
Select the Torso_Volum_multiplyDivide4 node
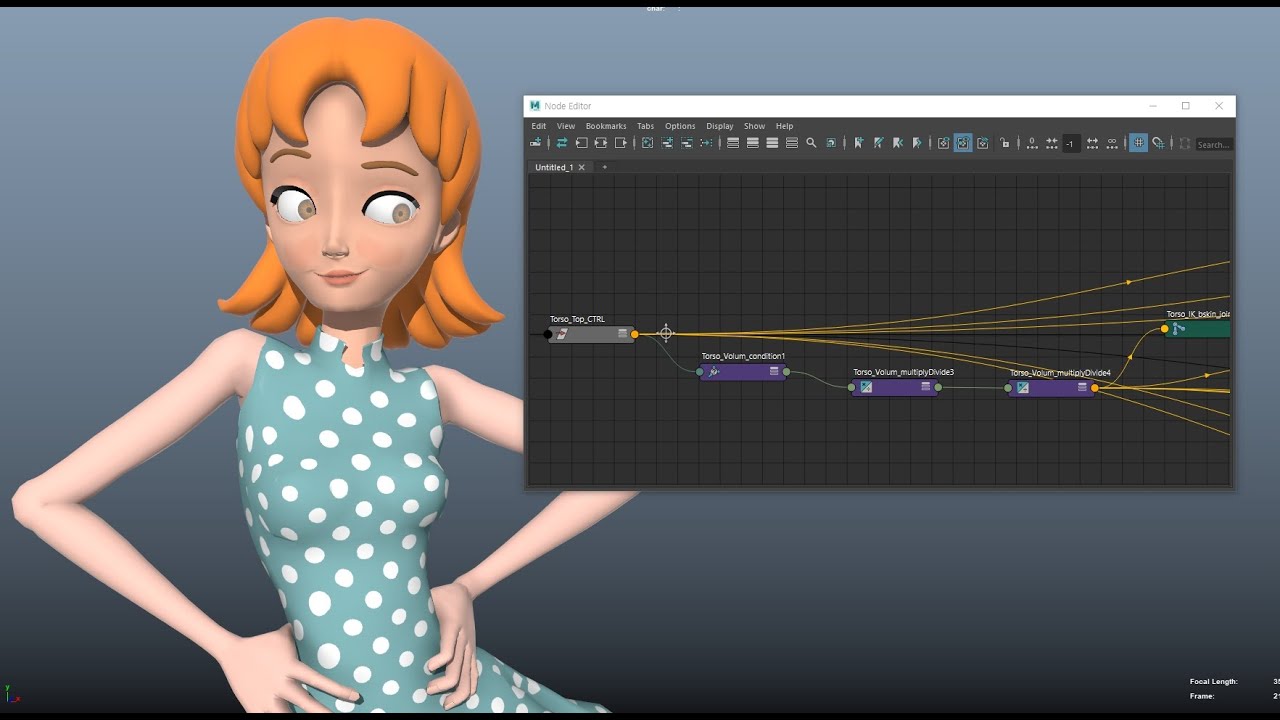1051,388
